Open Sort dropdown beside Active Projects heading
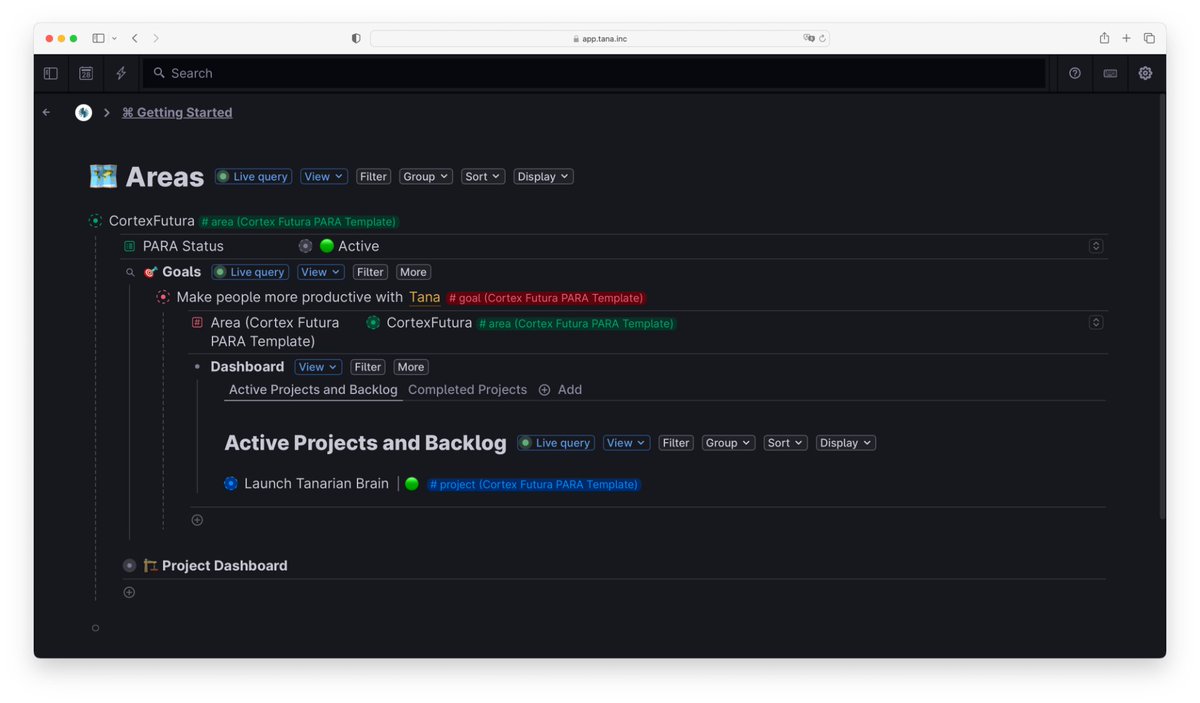This screenshot has height=703, width=1200. tap(785, 443)
